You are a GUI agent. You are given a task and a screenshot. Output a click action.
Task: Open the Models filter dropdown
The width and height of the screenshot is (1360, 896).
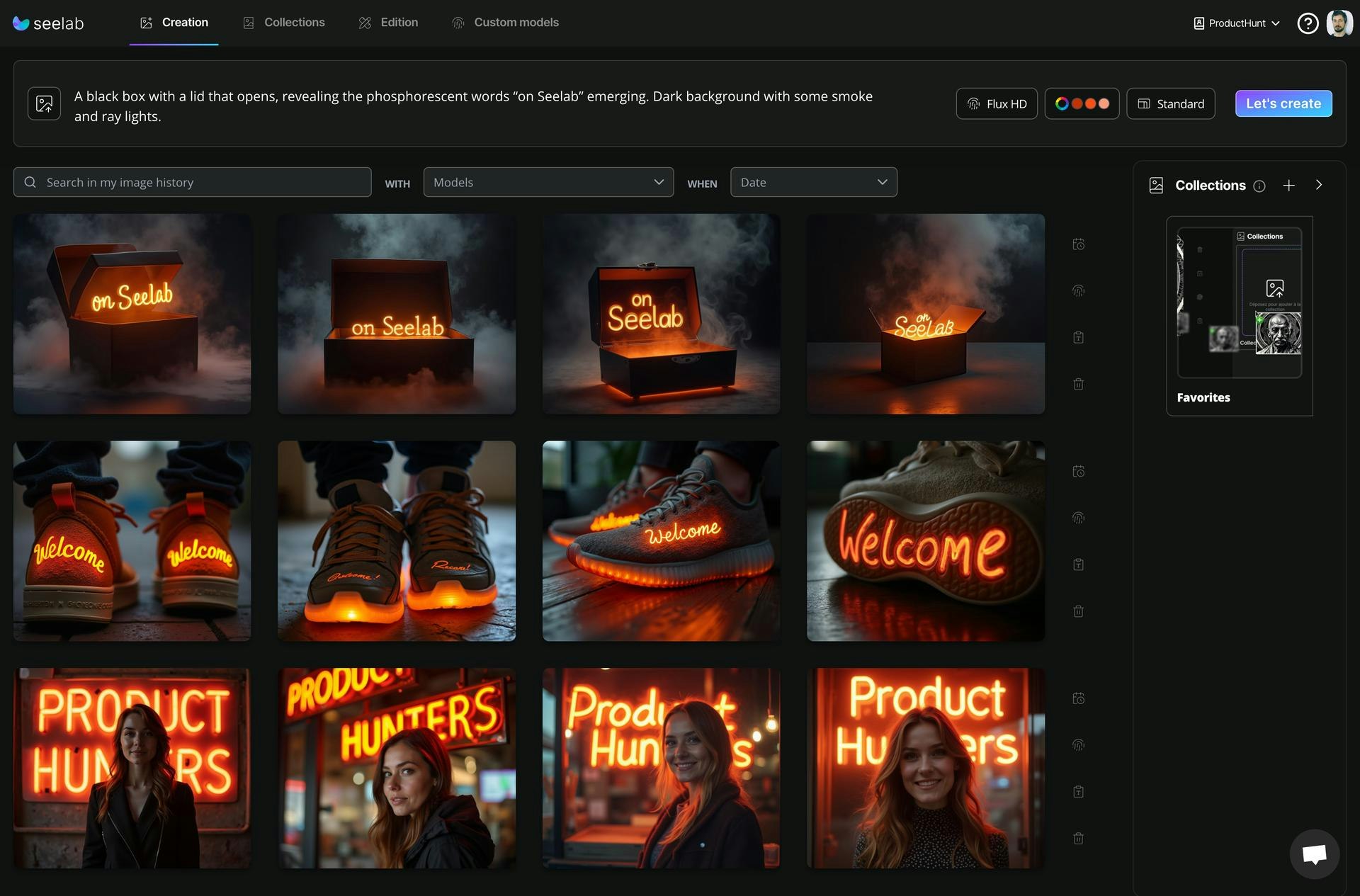point(548,183)
